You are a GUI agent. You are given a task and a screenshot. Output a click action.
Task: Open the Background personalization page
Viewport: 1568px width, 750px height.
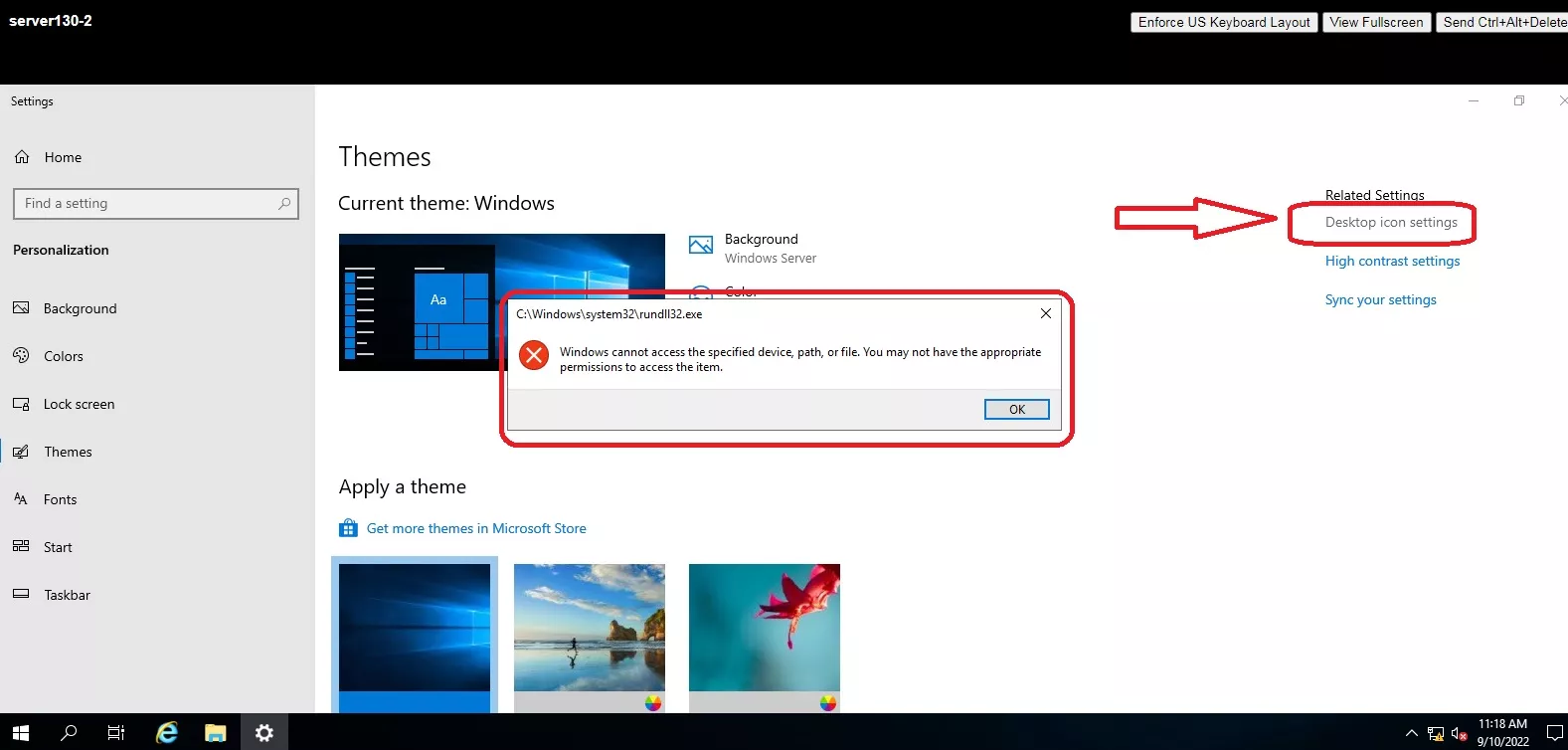80,308
